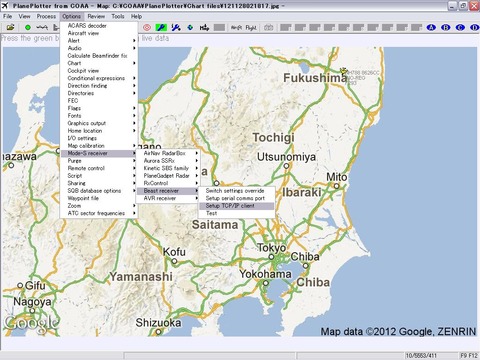This screenshot has width=480, height=360.
Task: Open the Zoom submenu
Action: [x=99, y=206]
